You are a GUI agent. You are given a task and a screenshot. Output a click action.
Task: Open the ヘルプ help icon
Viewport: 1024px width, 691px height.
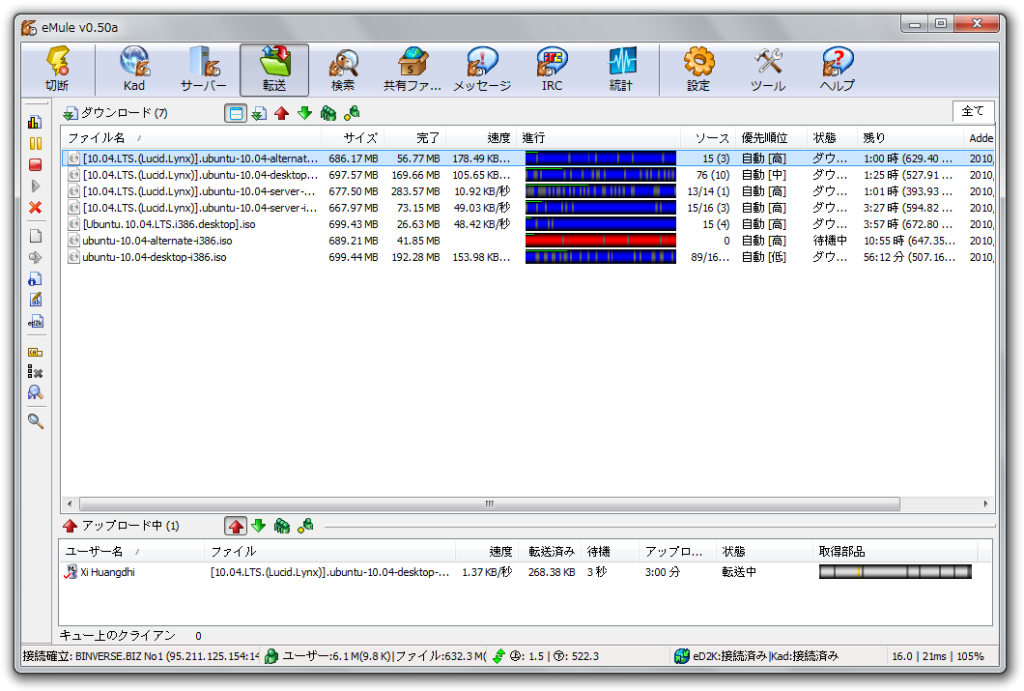pos(837,69)
